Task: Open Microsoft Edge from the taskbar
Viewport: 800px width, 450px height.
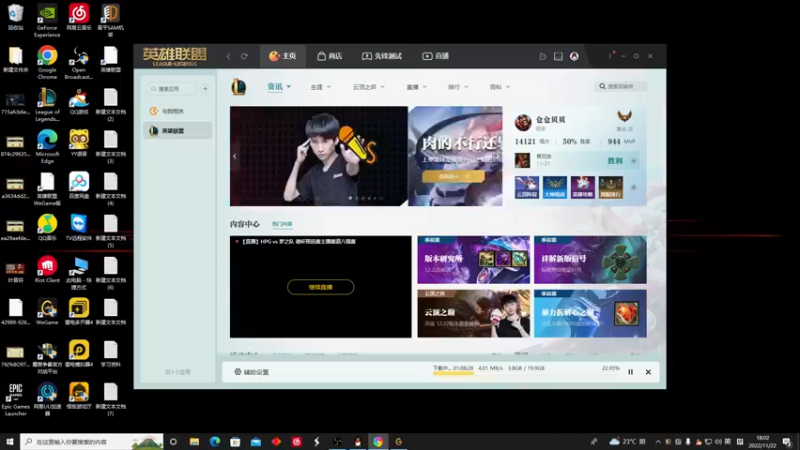Action: [215, 441]
